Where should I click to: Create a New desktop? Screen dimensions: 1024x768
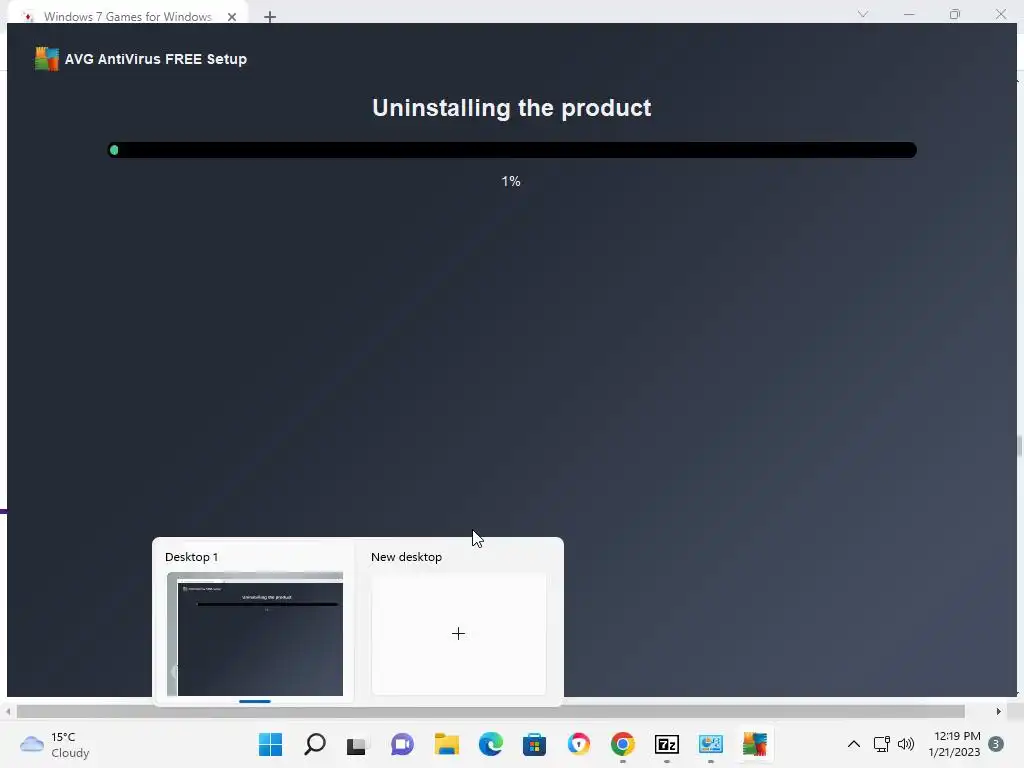point(458,633)
